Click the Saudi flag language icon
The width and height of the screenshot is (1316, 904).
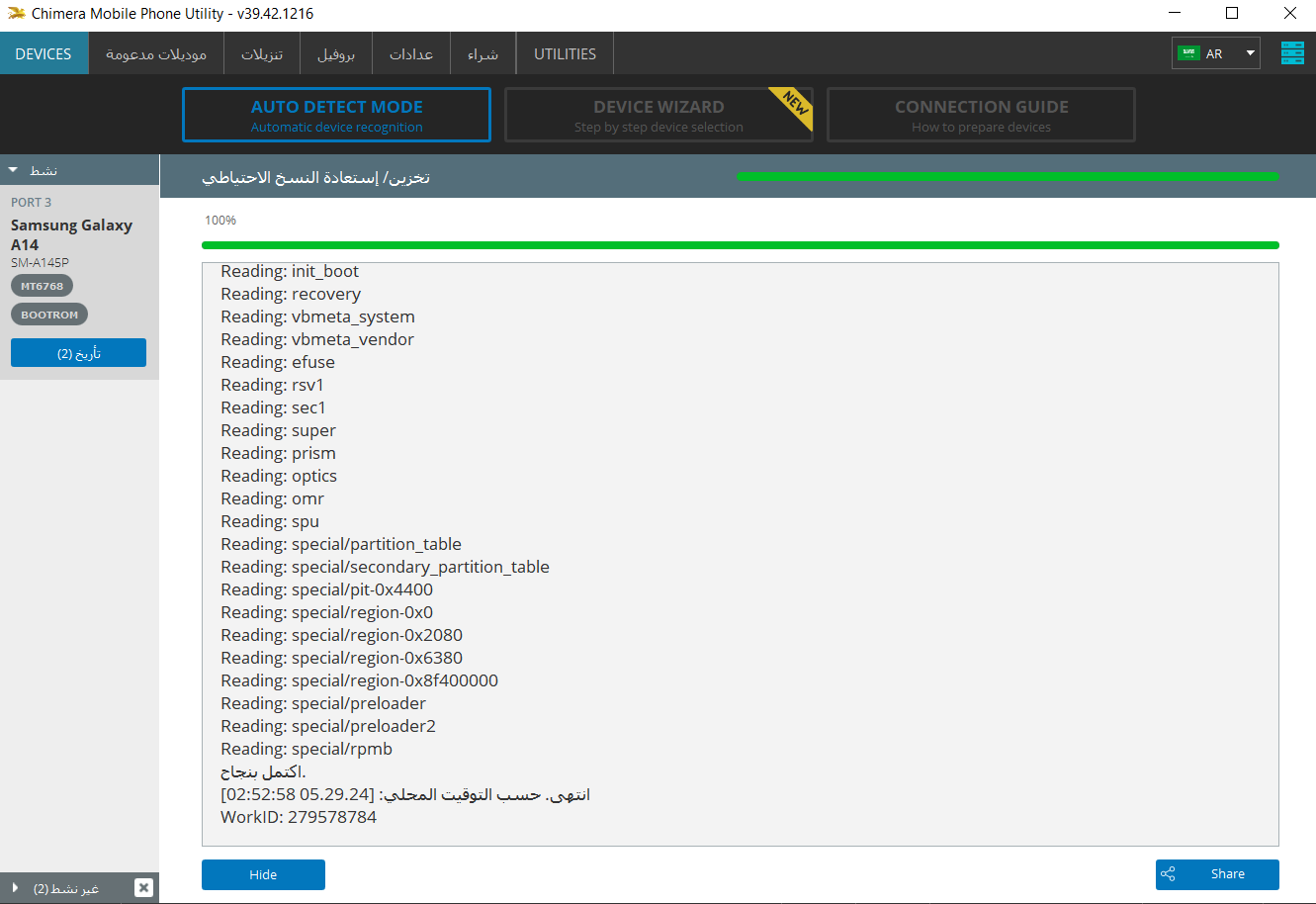click(1188, 53)
